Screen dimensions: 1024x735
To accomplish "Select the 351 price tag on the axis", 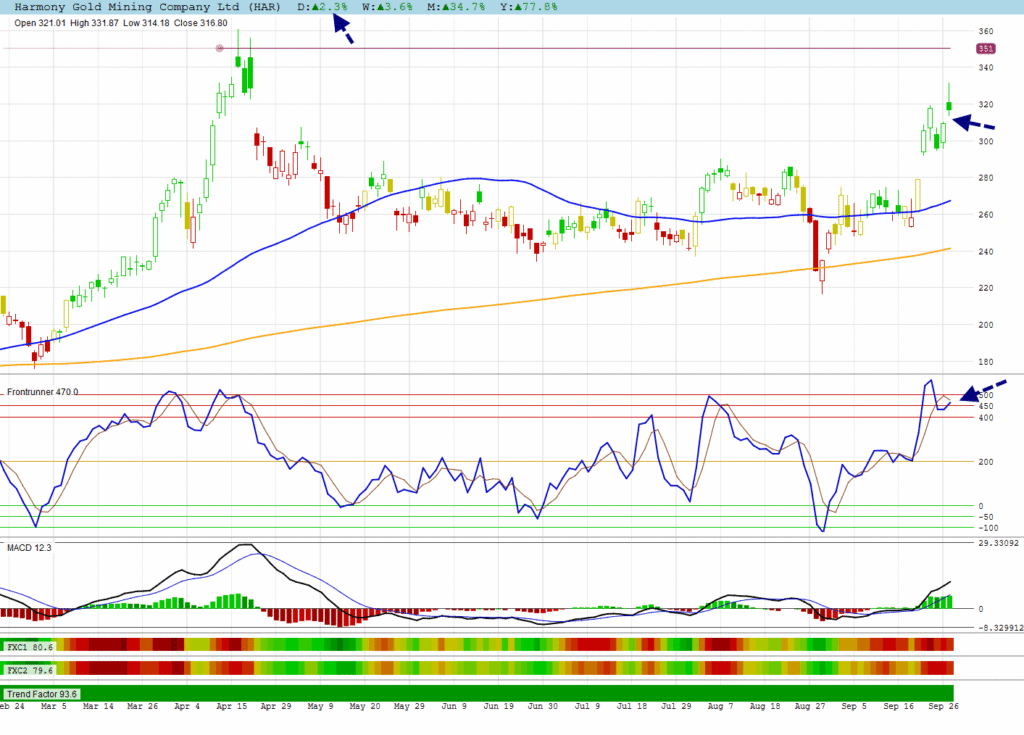I will 985,48.
